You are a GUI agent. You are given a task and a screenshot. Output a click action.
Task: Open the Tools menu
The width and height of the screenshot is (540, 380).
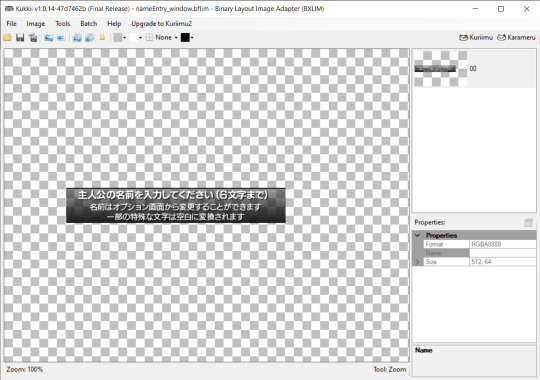click(63, 24)
